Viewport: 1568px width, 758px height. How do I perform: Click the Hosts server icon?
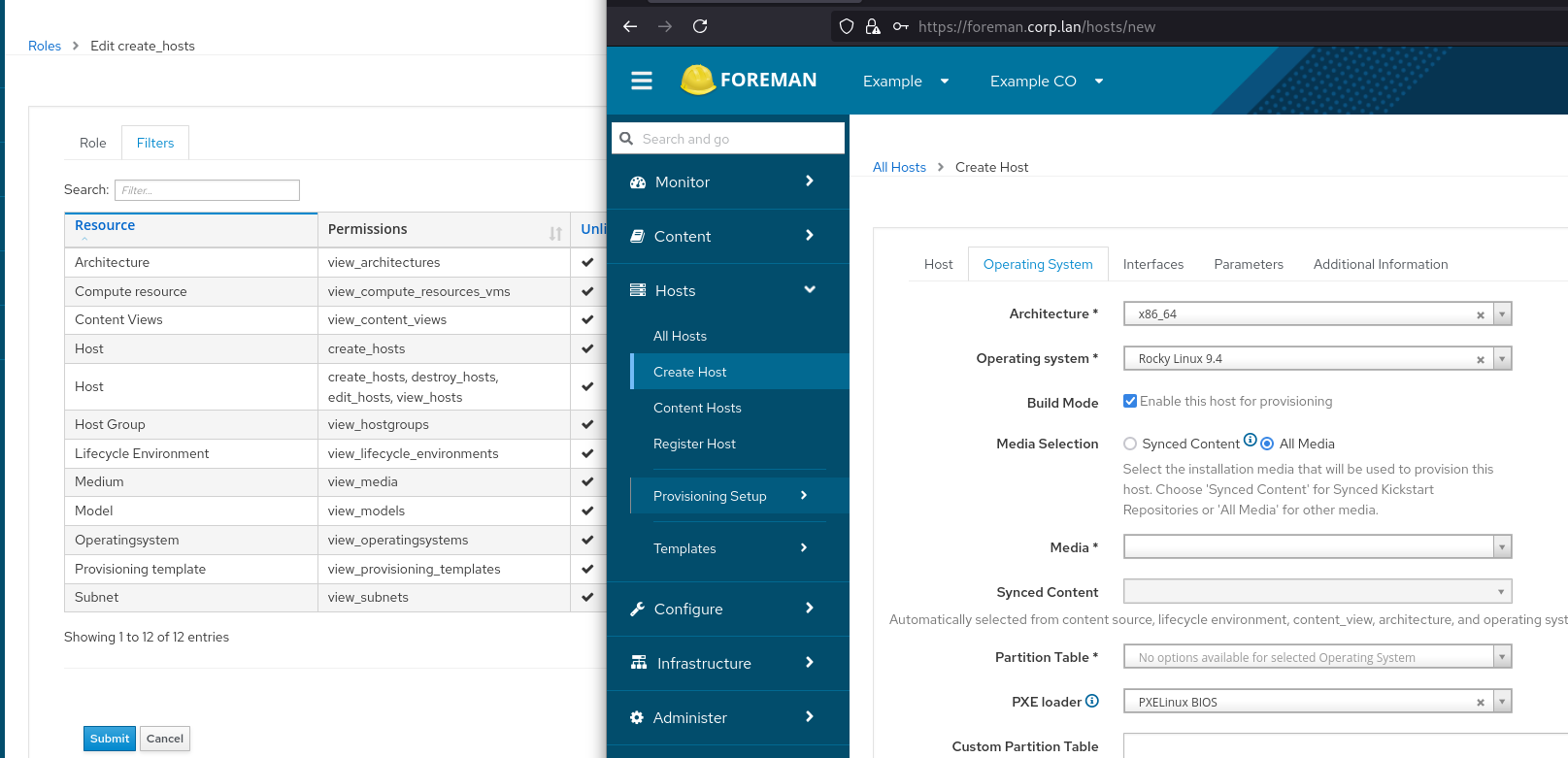point(638,290)
